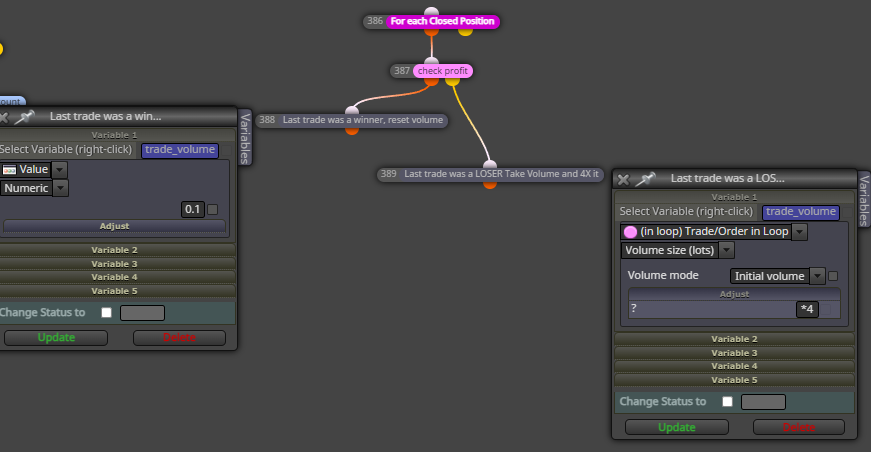Click the orange output connector under node 388
Viewport: 871px width, 452px height.
(x=352, y=130)
